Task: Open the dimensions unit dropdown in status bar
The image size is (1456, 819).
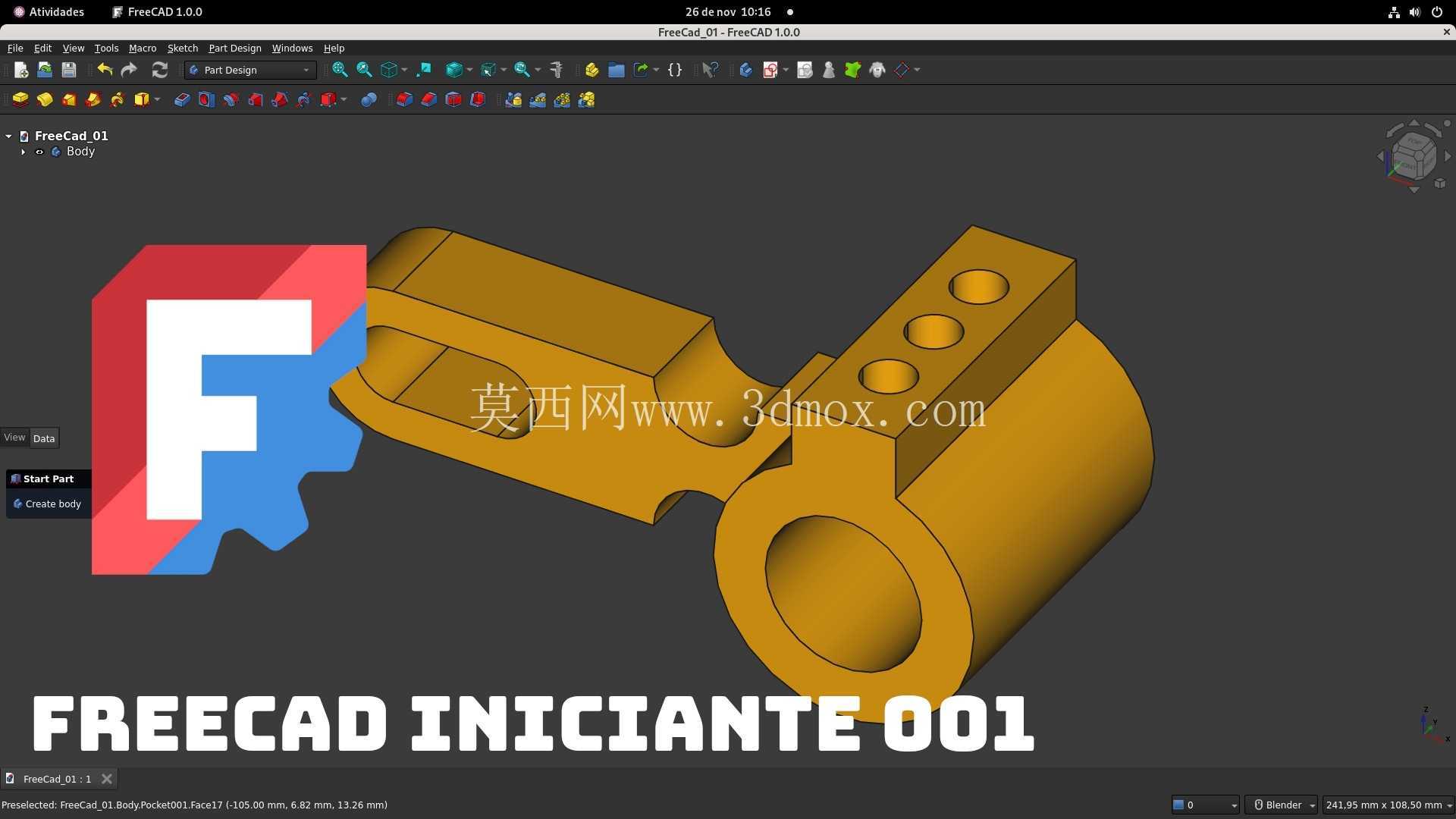Action: (1388, 805)
